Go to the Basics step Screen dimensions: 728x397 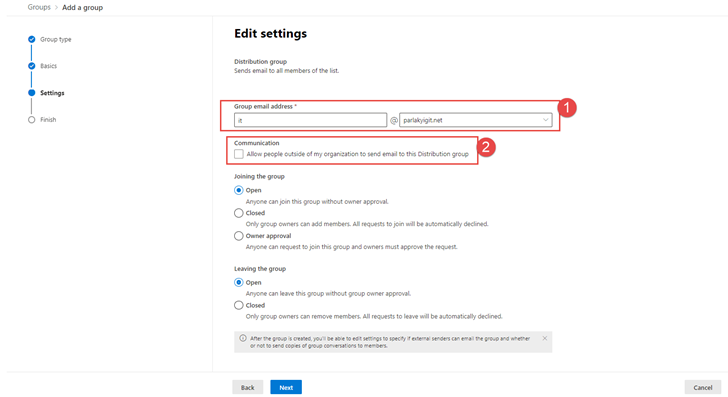point(48,66)
